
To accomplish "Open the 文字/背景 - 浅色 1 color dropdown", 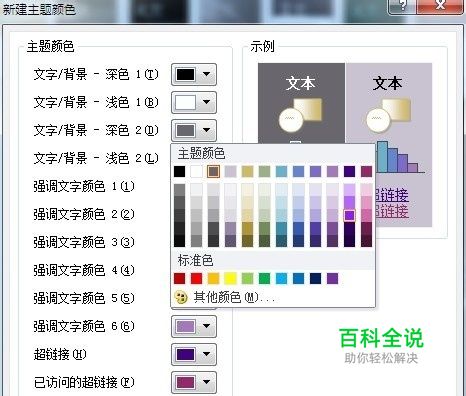I will 194,102.
